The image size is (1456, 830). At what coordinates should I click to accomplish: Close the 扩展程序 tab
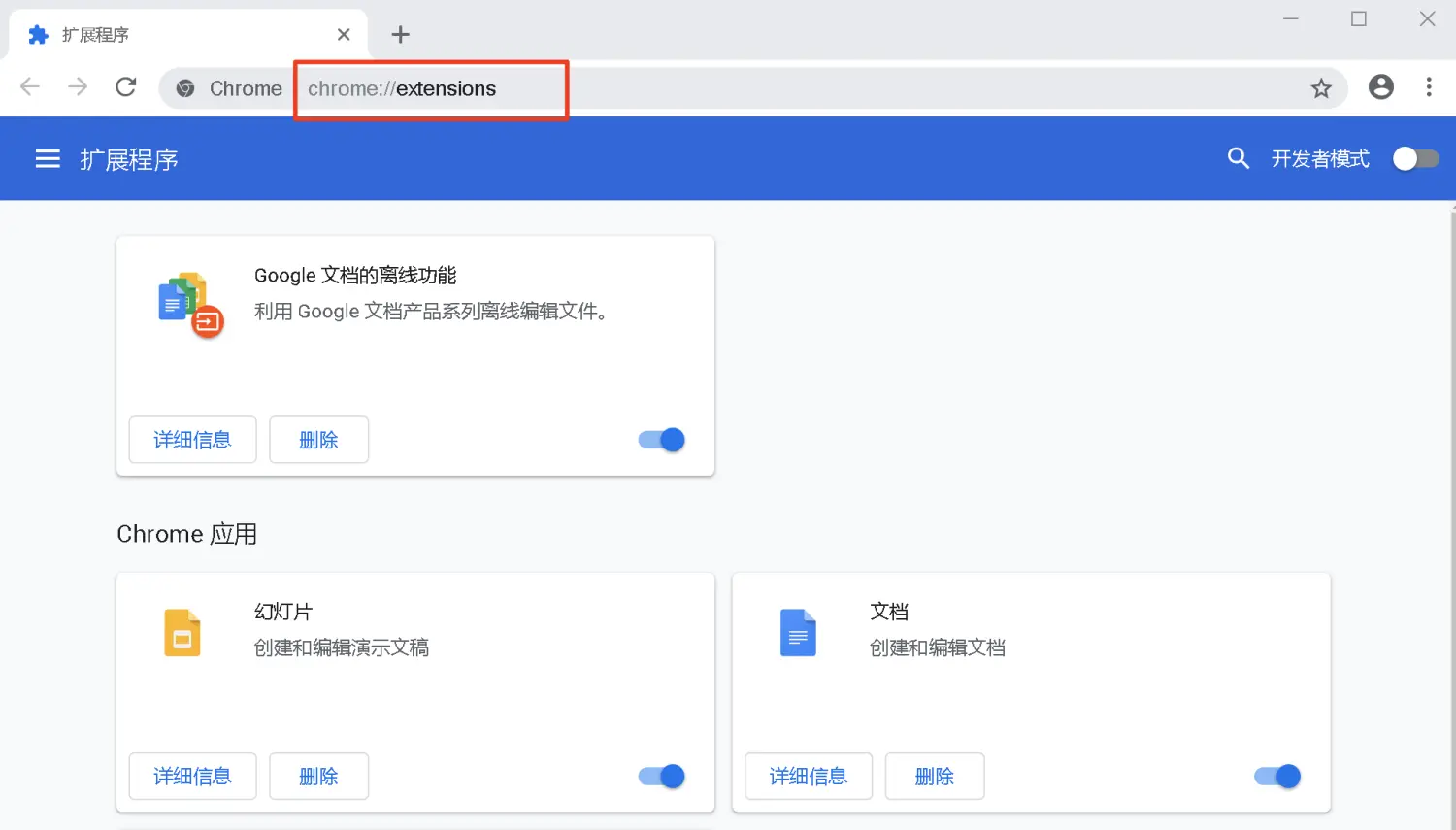[344, 35]
